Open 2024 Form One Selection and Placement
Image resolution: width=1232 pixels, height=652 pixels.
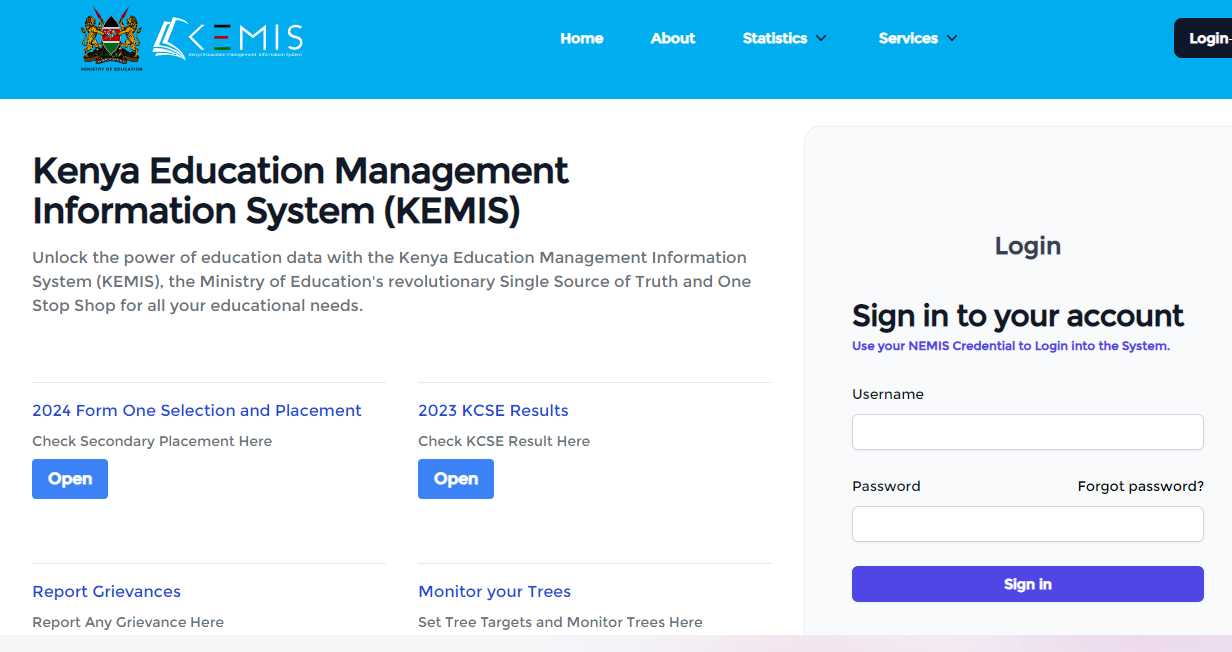pyautogui.click(x=196, y=410)
